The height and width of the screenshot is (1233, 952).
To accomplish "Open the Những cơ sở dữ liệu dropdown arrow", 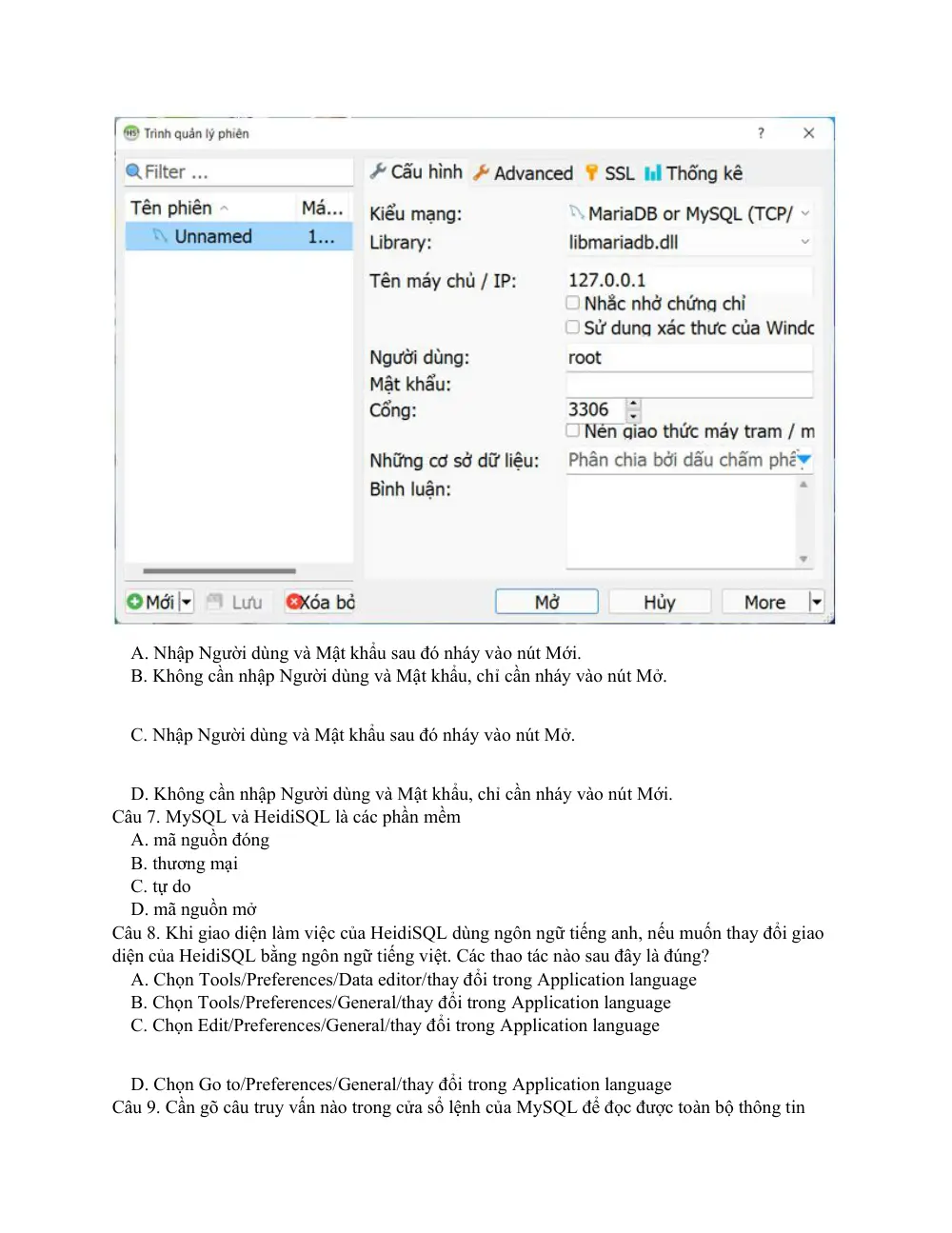I will 804,460.
